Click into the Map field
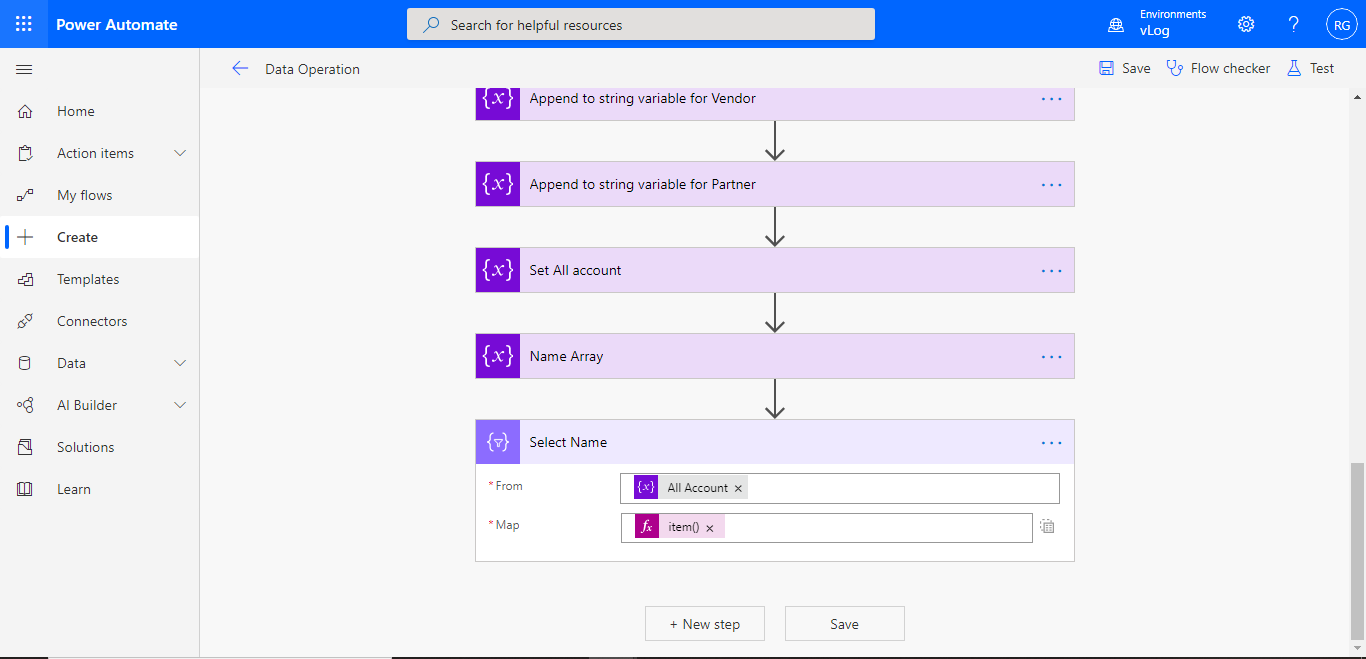 tap(827, 527)
